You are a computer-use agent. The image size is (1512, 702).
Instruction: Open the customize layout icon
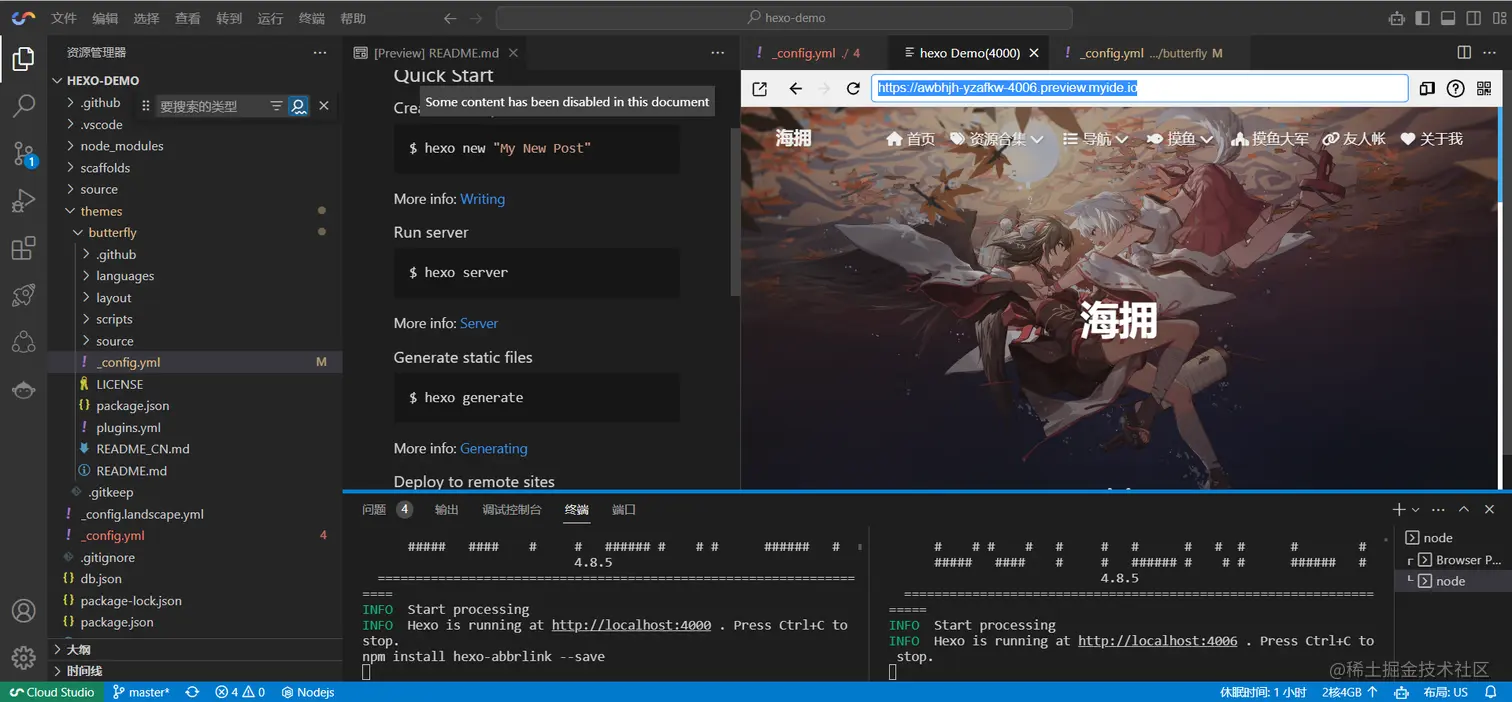coord(1498,18)
